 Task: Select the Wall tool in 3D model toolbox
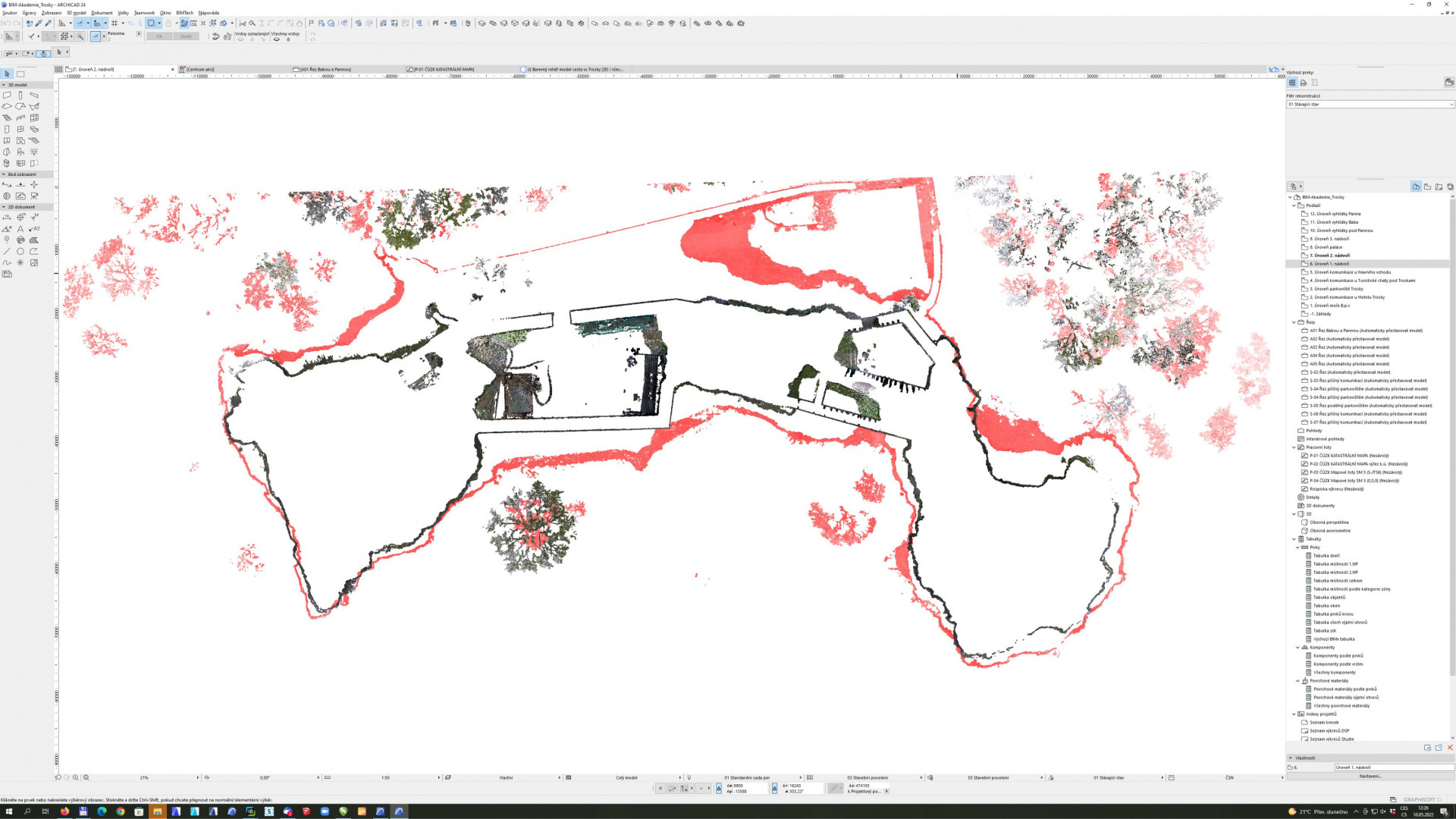coord(7,96)
